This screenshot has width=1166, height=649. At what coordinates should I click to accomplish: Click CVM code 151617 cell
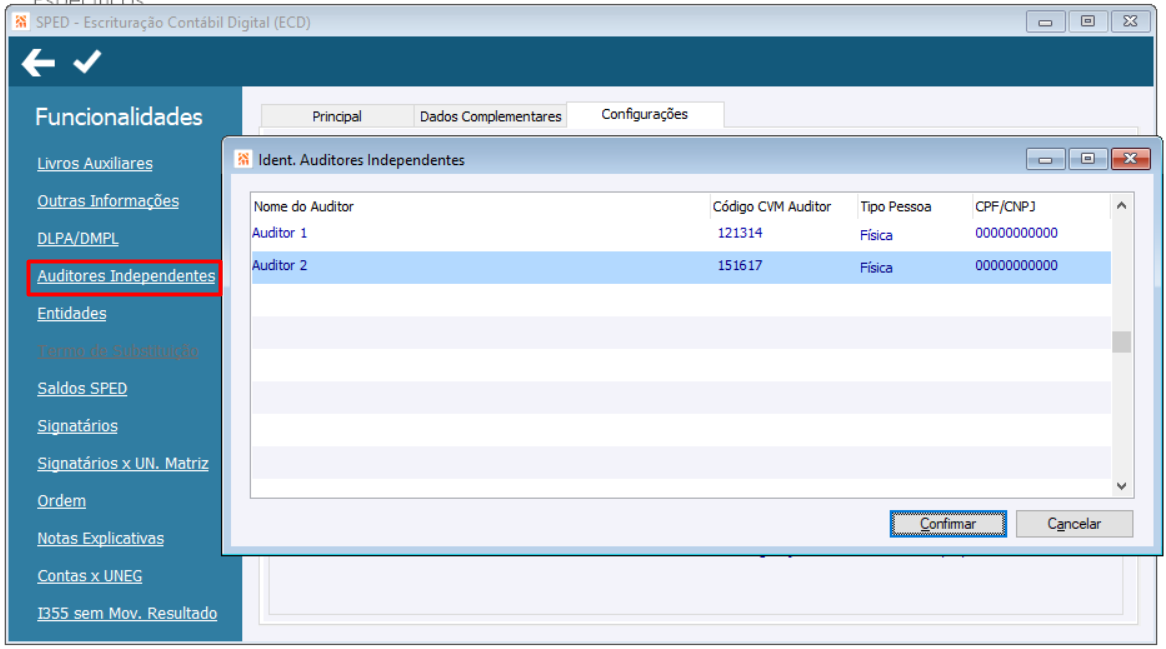[740, 265]
